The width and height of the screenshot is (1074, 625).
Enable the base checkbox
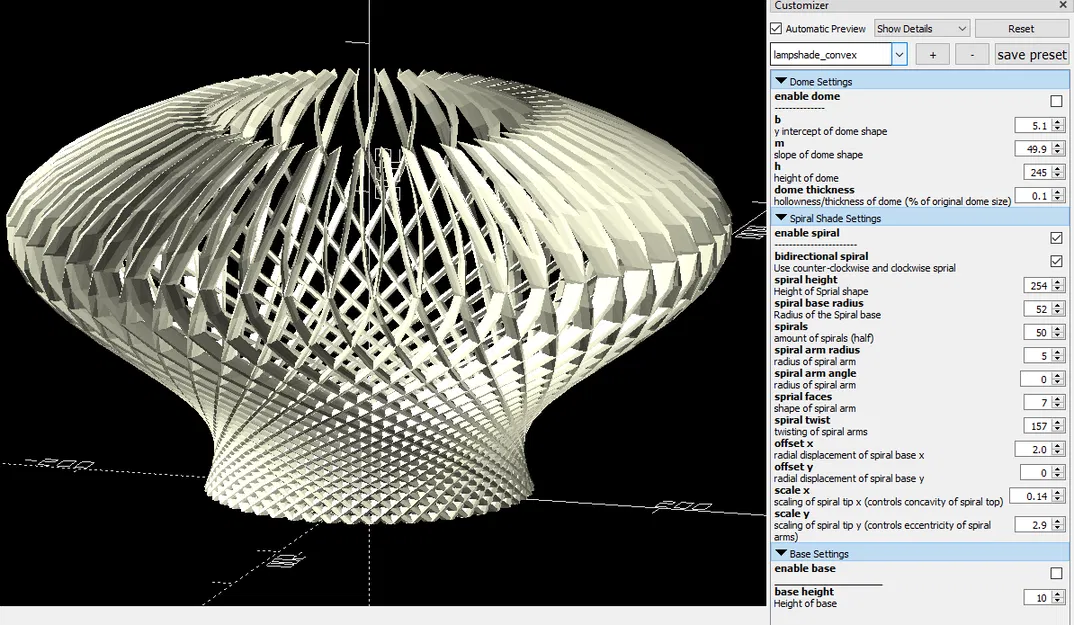[x=1056, y=573]
